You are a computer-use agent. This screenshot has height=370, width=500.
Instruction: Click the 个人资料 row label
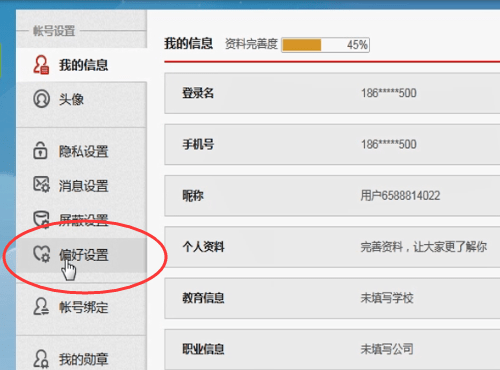tap(203, 247)
